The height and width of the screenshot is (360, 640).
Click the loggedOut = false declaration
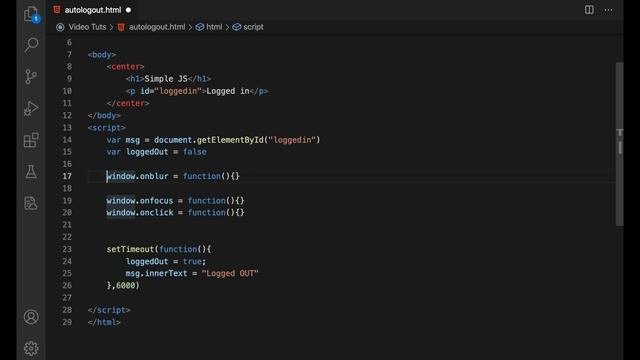156,152
